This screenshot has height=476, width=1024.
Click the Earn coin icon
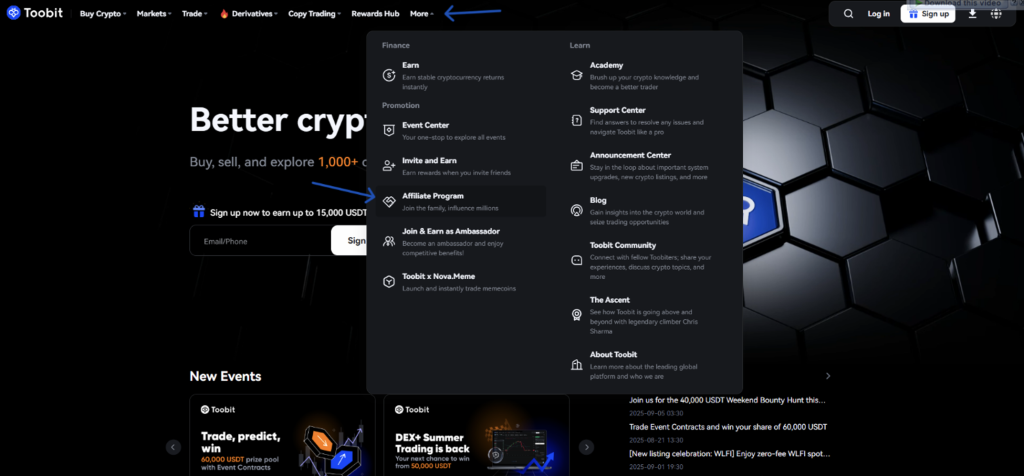(x=389, y=75)
